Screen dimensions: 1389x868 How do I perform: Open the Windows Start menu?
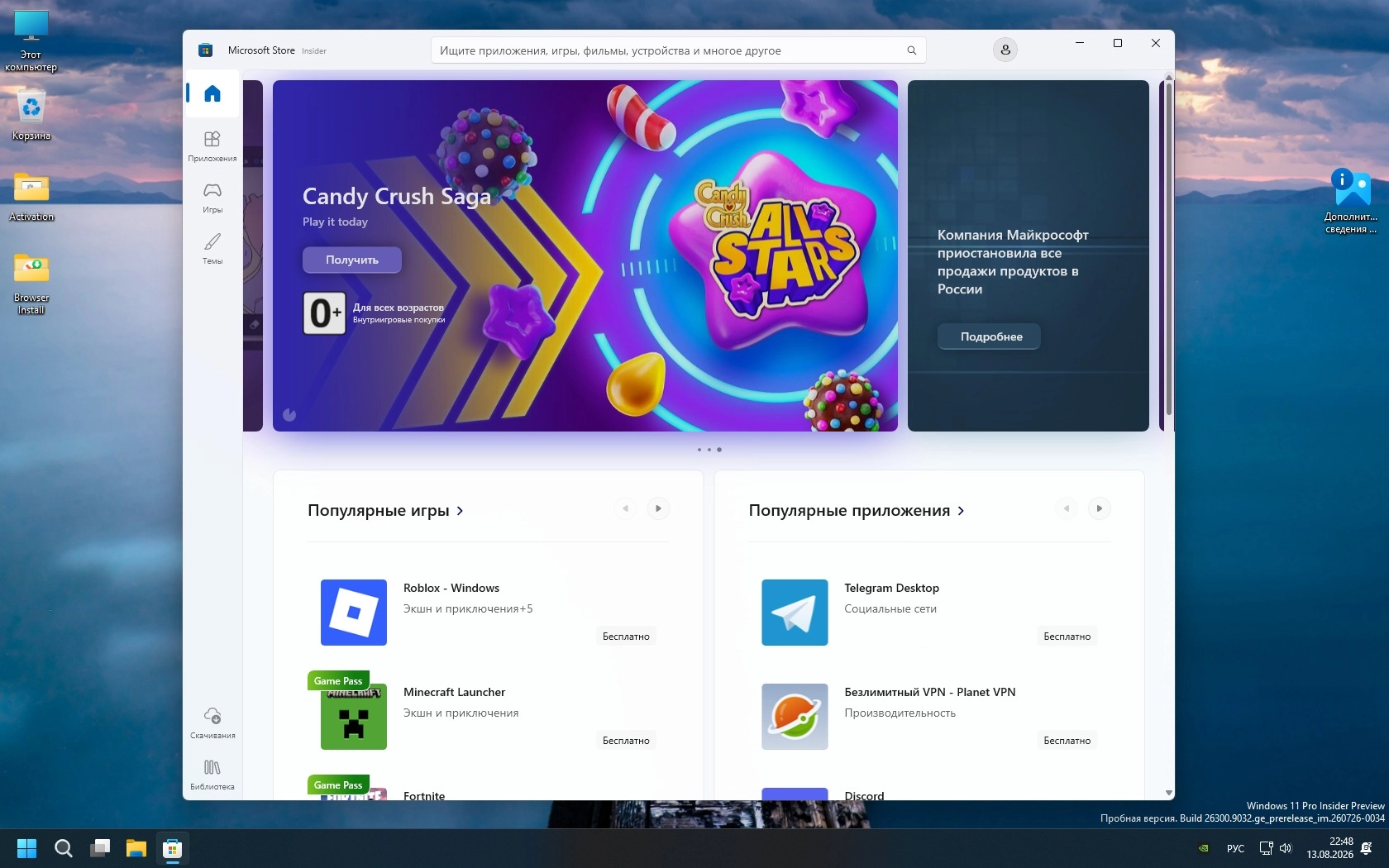[27, 848]
